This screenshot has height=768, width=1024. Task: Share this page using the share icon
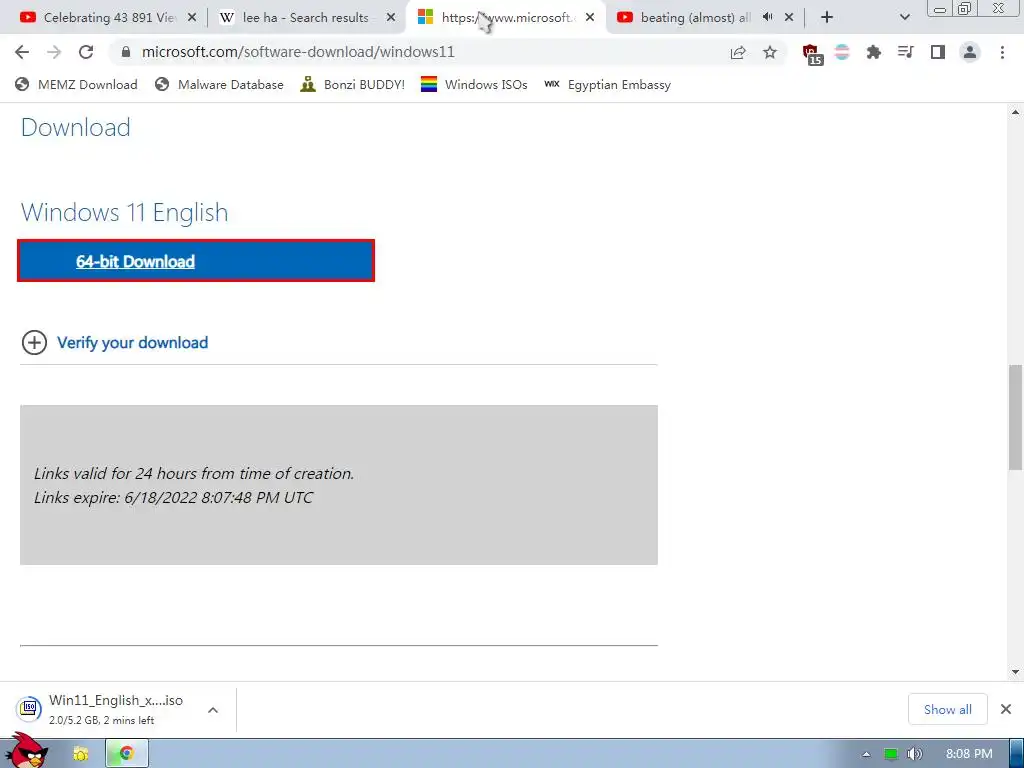tap(738, 52)
